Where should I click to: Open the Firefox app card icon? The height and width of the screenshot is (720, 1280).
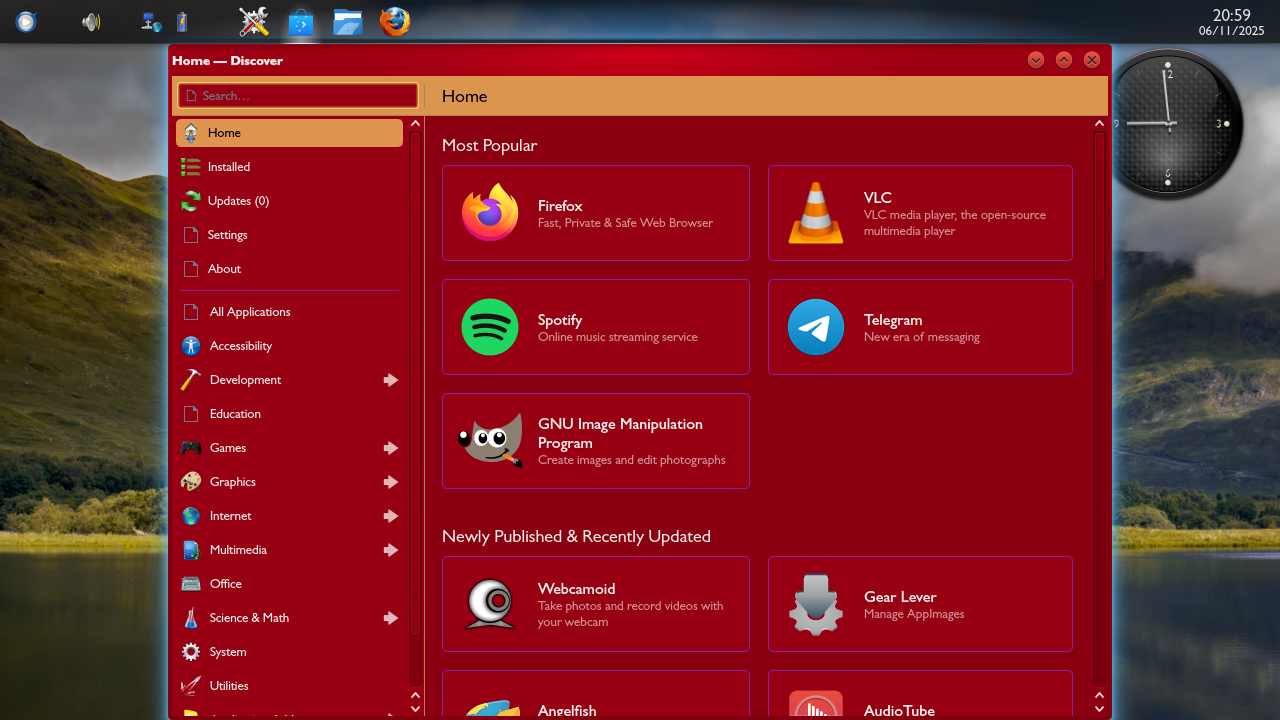[x=490, y=213]
